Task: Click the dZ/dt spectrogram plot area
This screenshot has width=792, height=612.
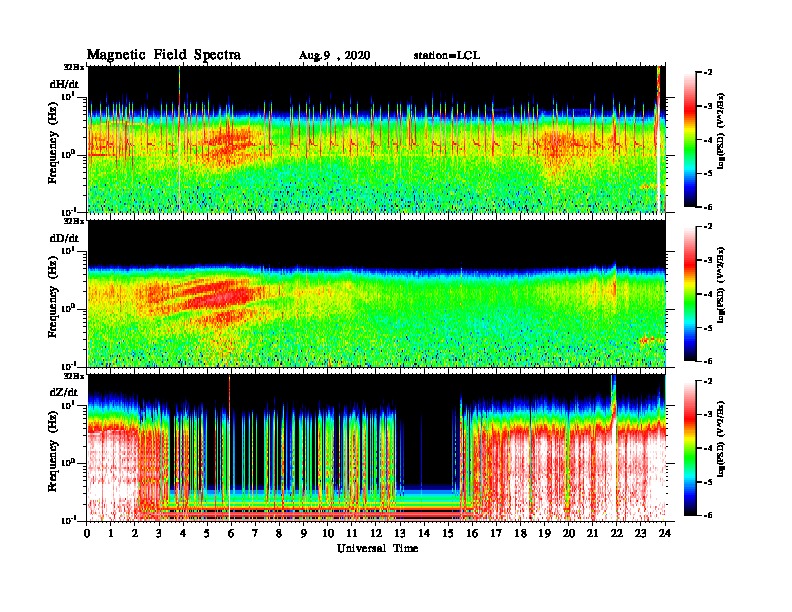Action: tap(377, 448)
